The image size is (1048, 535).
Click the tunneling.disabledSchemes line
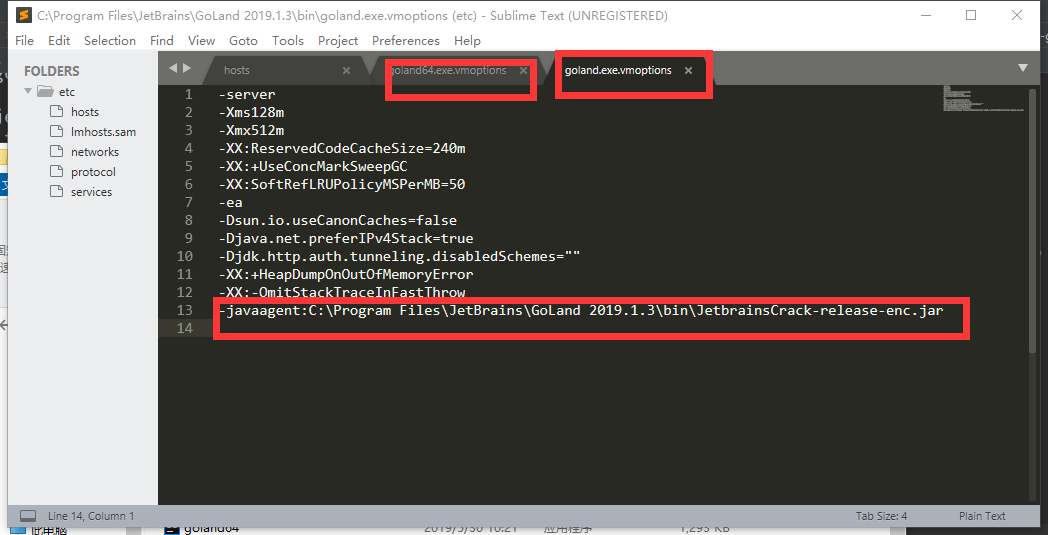399,256
